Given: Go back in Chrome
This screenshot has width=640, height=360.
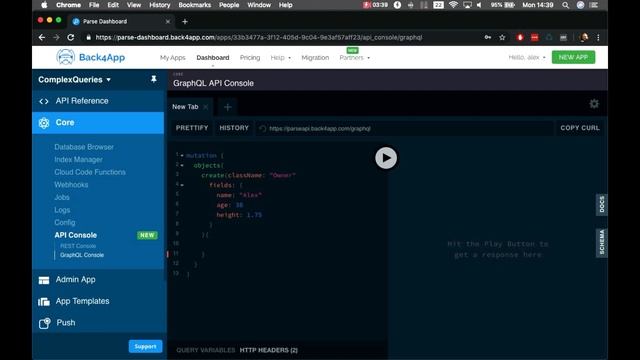Looking at the screenshot, I should (42, 37).
